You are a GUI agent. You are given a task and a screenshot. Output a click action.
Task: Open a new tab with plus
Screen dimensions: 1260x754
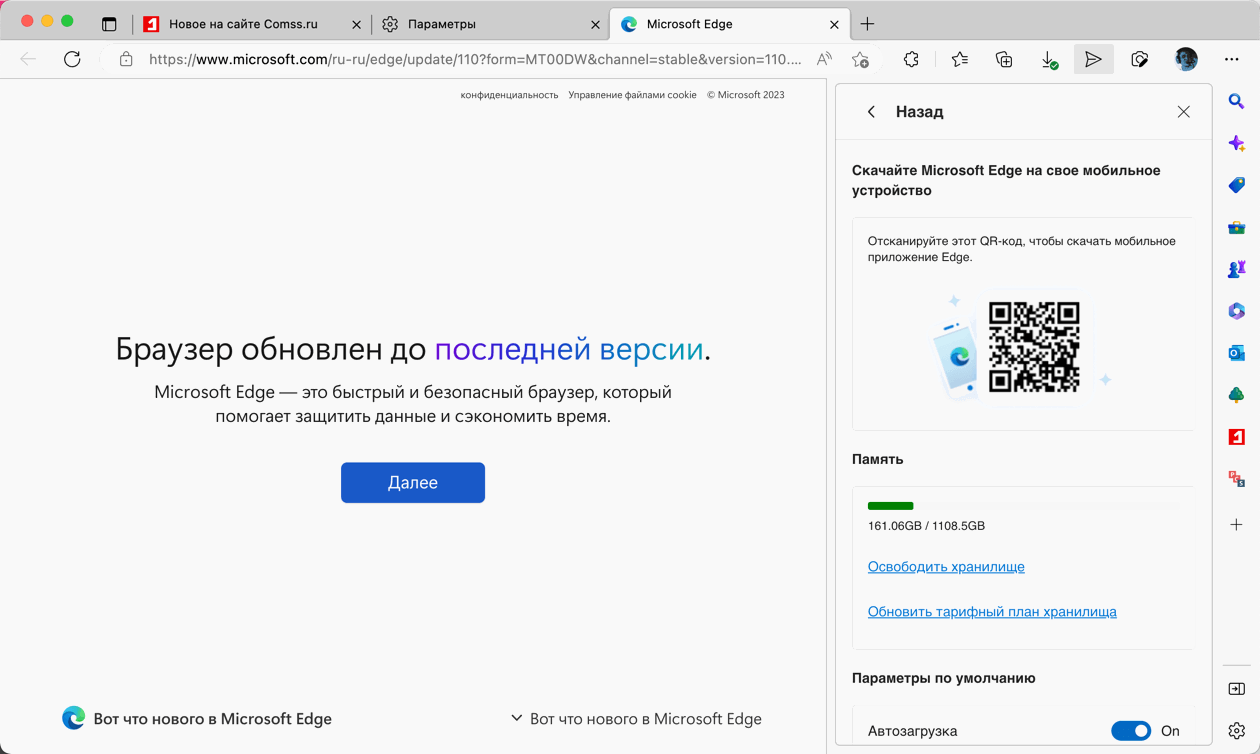click(867, 24)
